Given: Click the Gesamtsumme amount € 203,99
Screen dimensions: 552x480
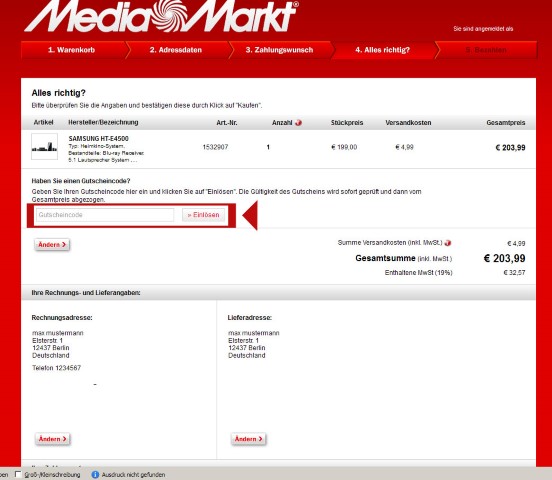Looking at the screenshot, I should (x=504, y=258).
